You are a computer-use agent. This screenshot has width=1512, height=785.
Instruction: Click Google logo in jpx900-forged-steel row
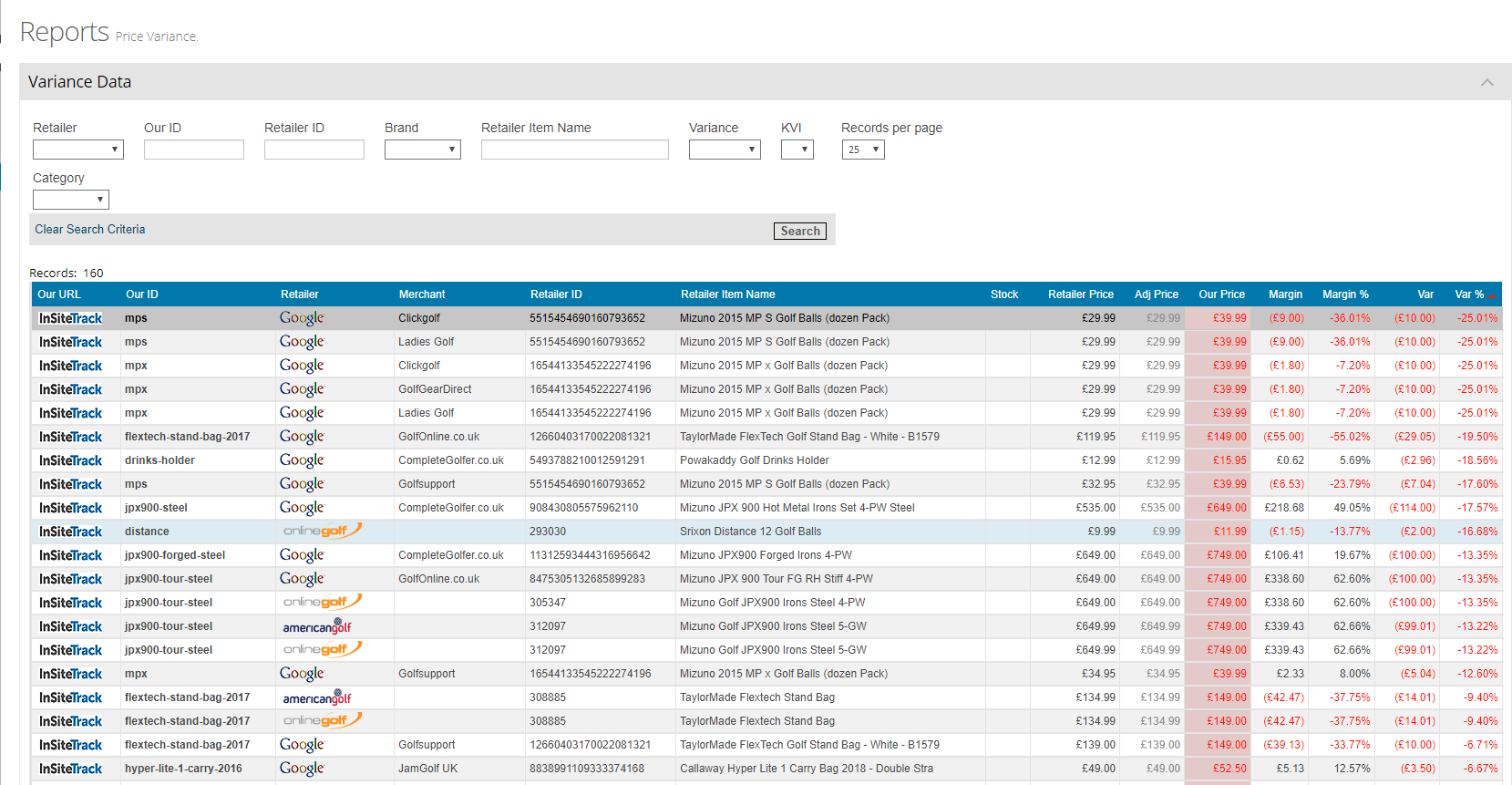point(302,555)
